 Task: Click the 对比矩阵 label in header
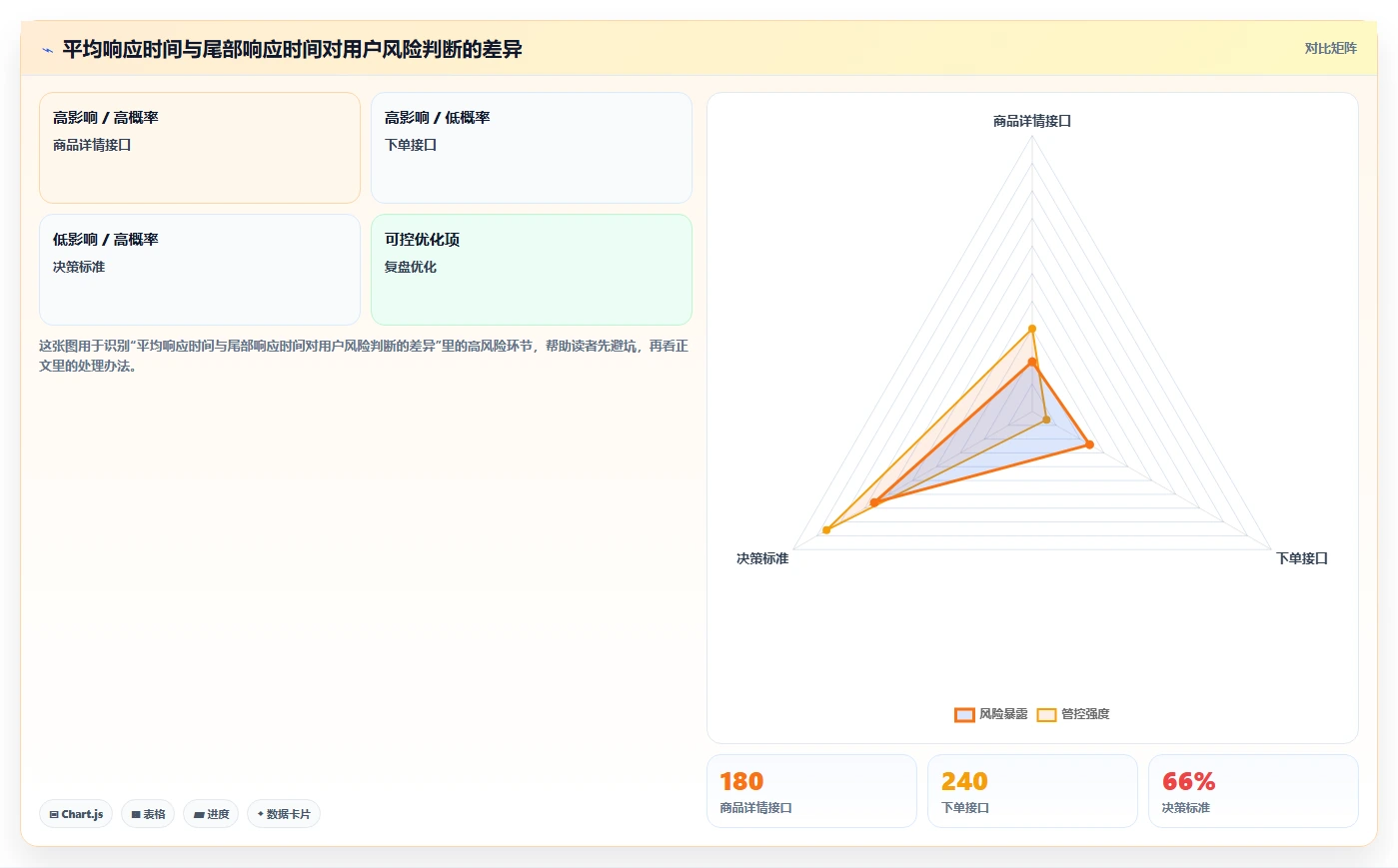(1330, 48)
